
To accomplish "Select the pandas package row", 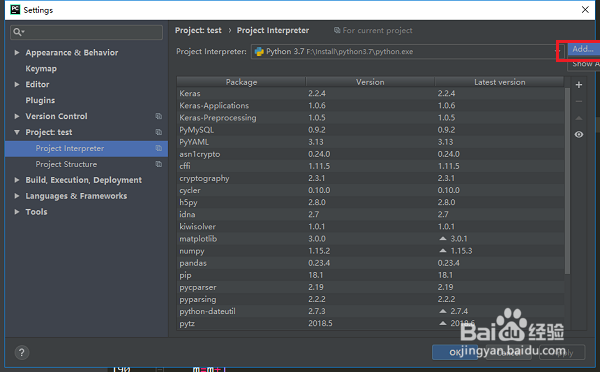I will 370,263.
